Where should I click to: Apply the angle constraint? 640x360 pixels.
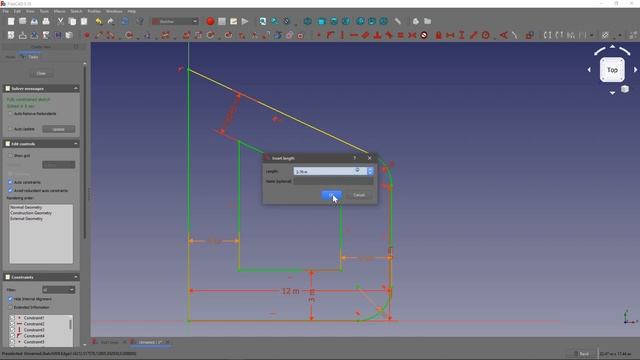pos(504,36)
